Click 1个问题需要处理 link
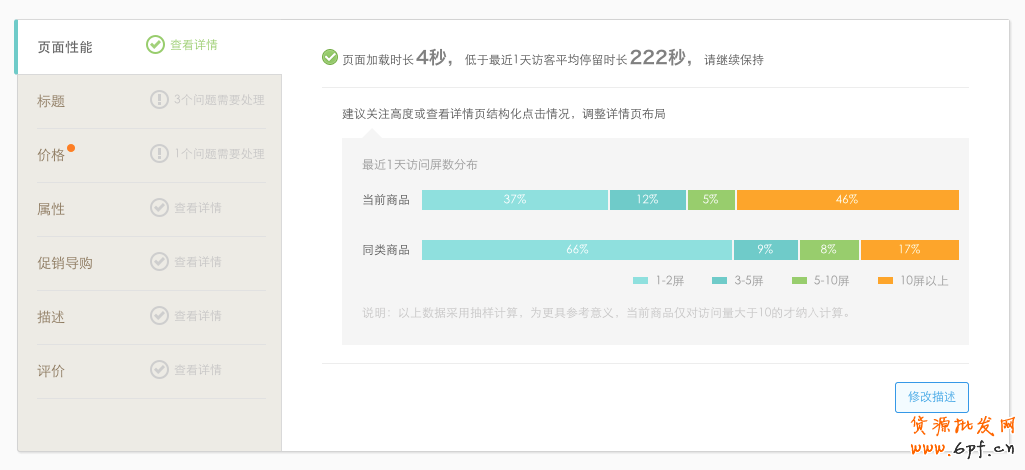 219,154
